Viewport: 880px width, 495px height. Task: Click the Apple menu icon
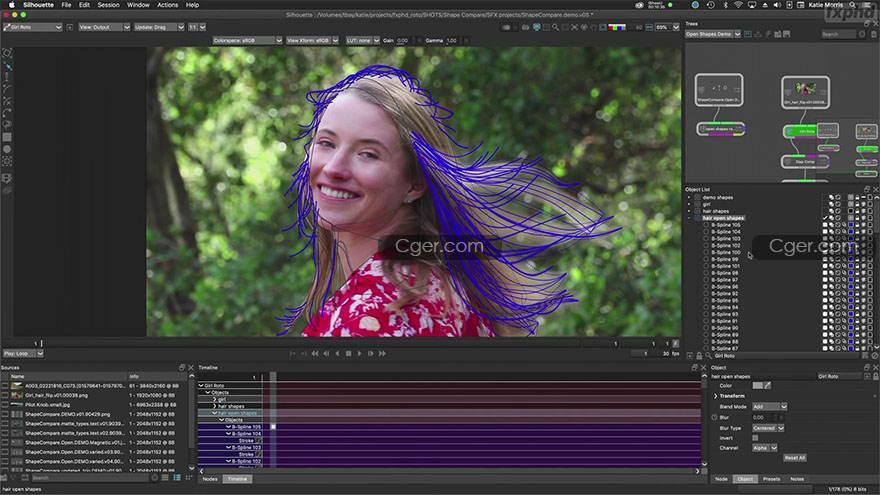click(x=11, y=4)
